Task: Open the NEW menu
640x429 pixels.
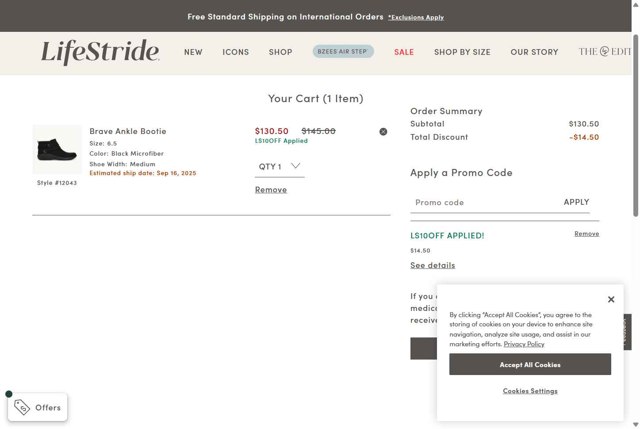Action: [x=193, y=52]
